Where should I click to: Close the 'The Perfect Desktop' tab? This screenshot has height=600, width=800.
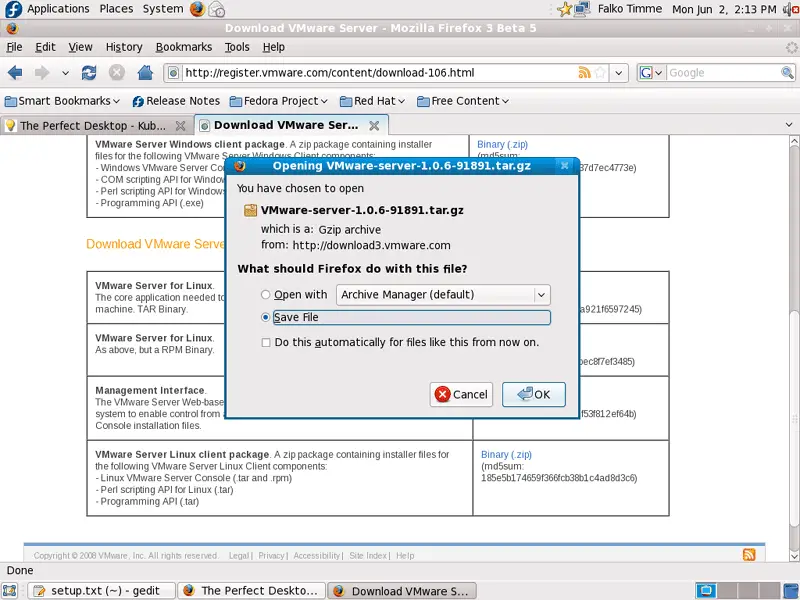pos(180,126)
